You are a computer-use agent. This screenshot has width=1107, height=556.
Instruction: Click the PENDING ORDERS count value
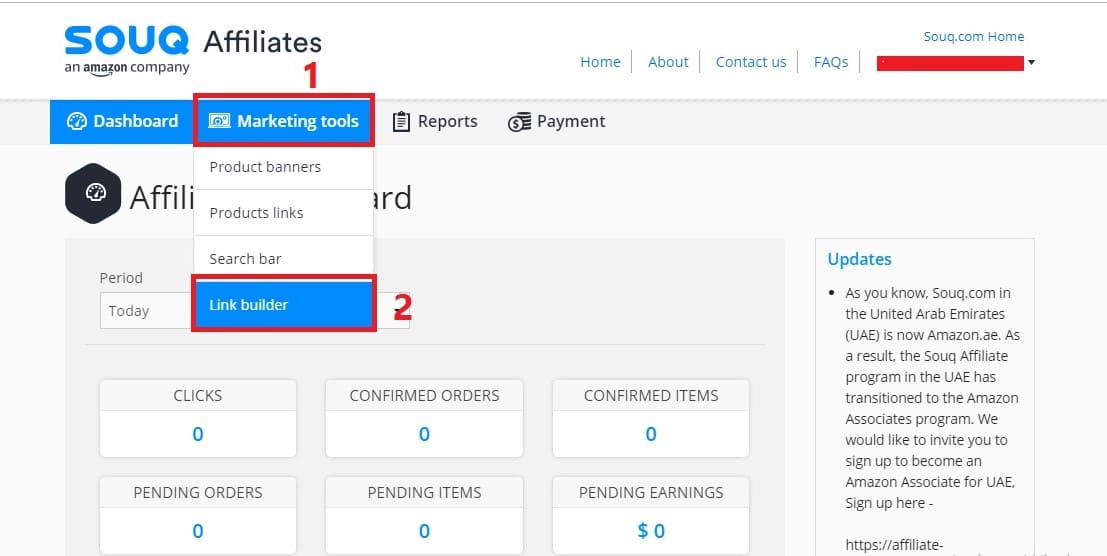click(x=198, y=531)
